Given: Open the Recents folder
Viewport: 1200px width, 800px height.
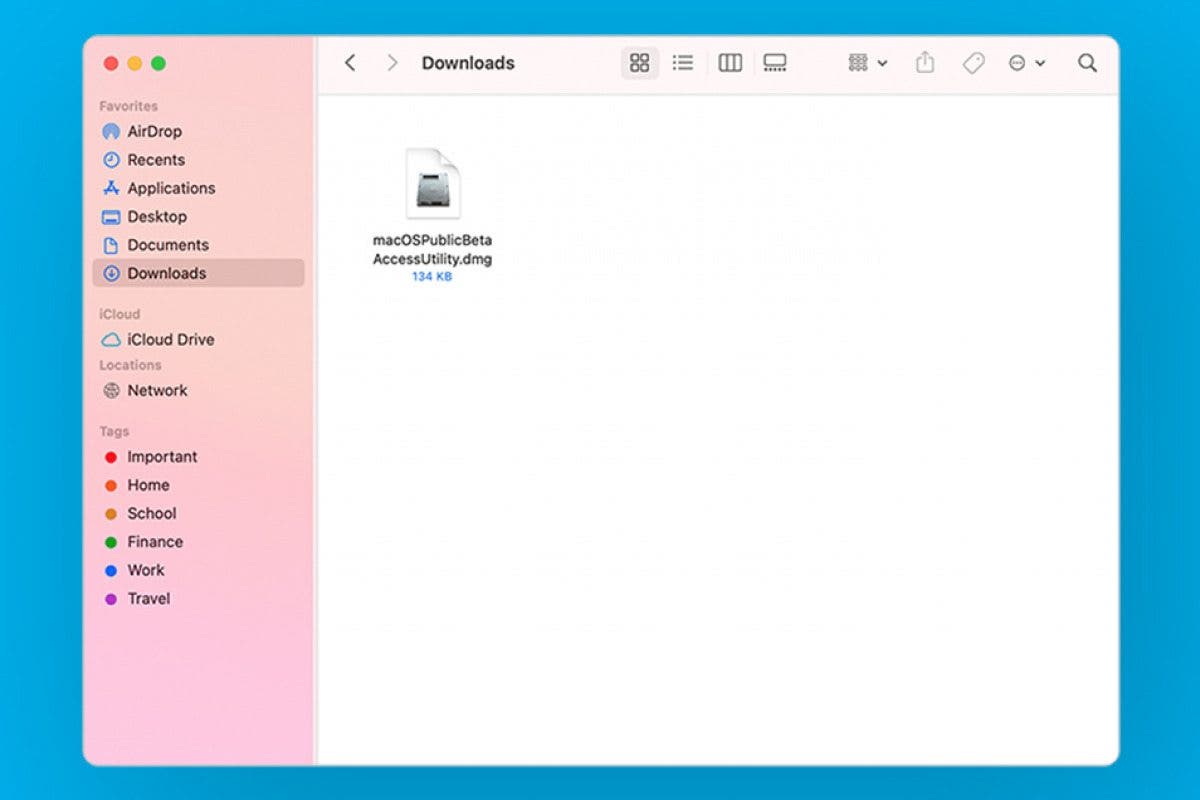Looking at the screenshot, I should tap(156, 159).
